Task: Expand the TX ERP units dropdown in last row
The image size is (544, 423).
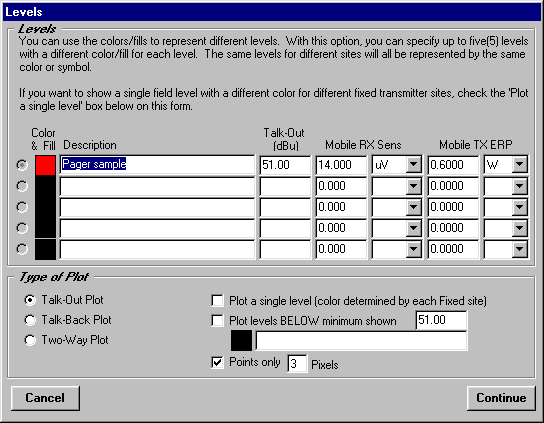Action: (519, 249)
